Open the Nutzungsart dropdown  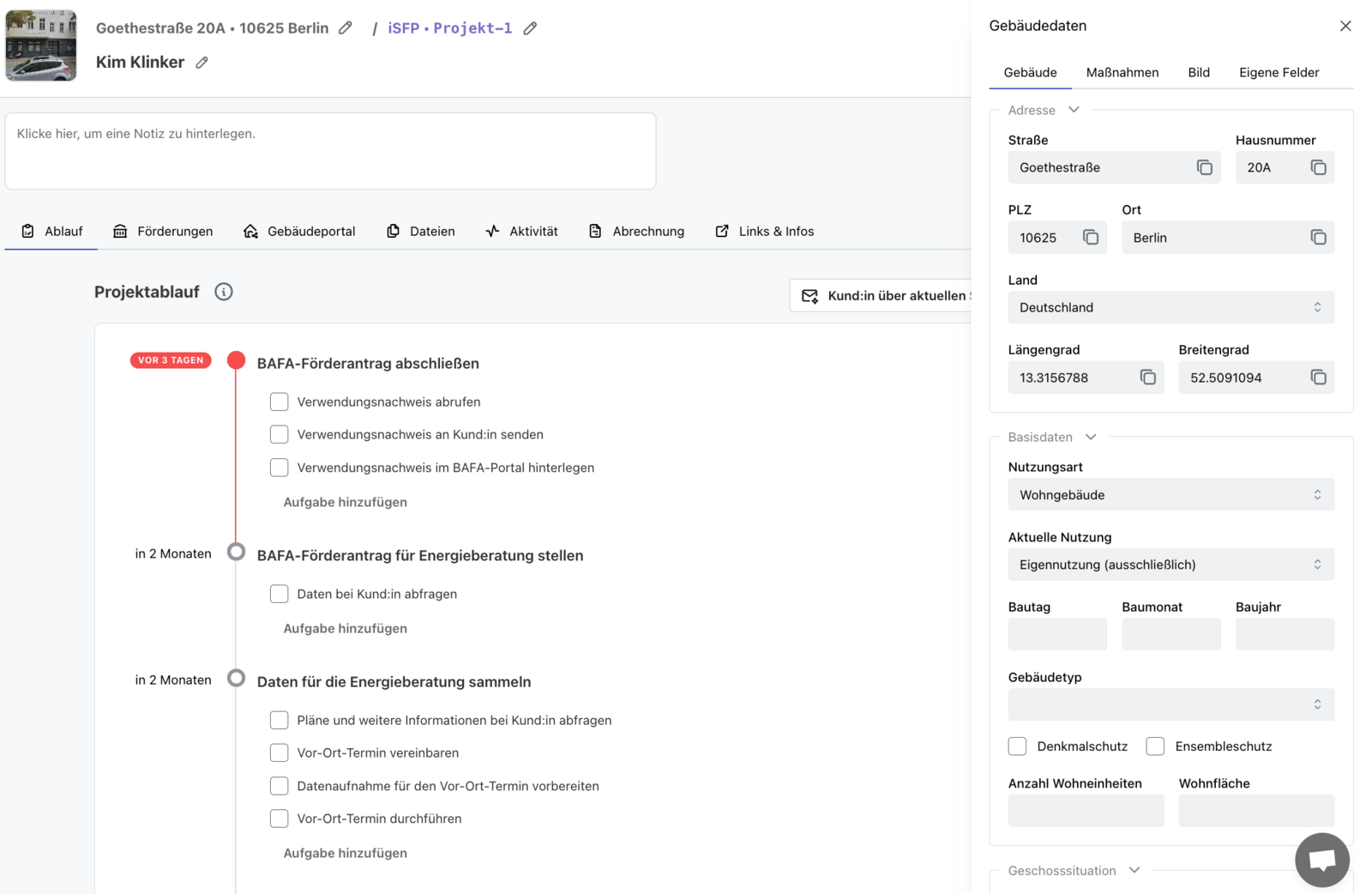click(x=1170, y=495)
